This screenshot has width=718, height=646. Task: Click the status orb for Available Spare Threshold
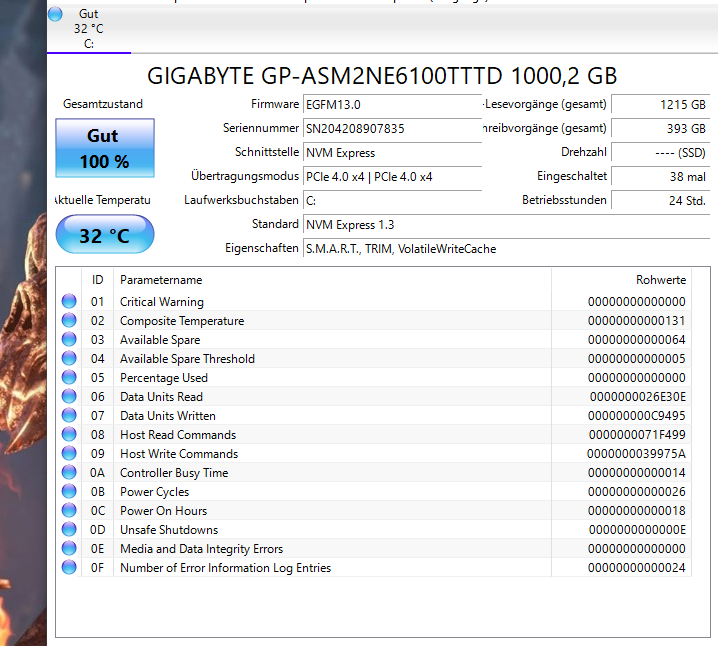pyautogui.click(x=69, y=358)
